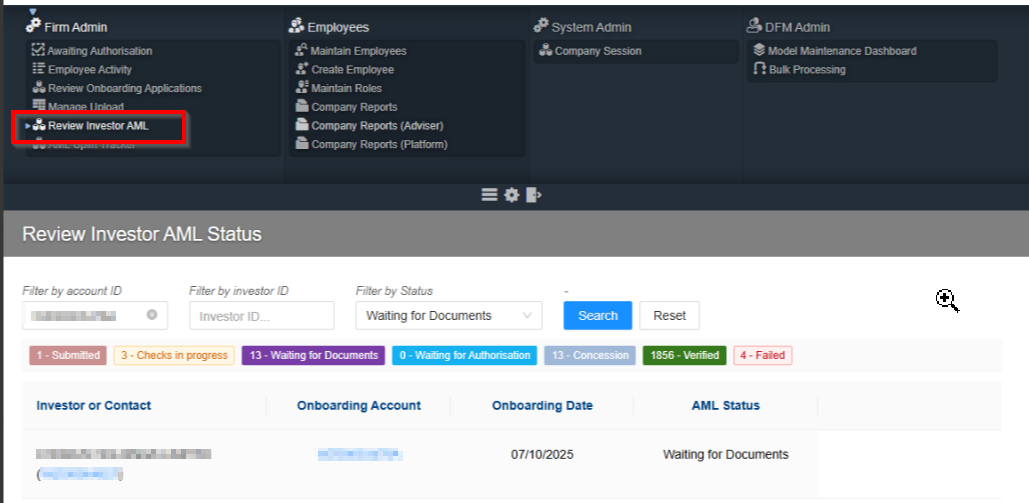Click the Review Onboarding Applications icon
The width and height of the screenshot is (1029, 503).
[39, 87]
